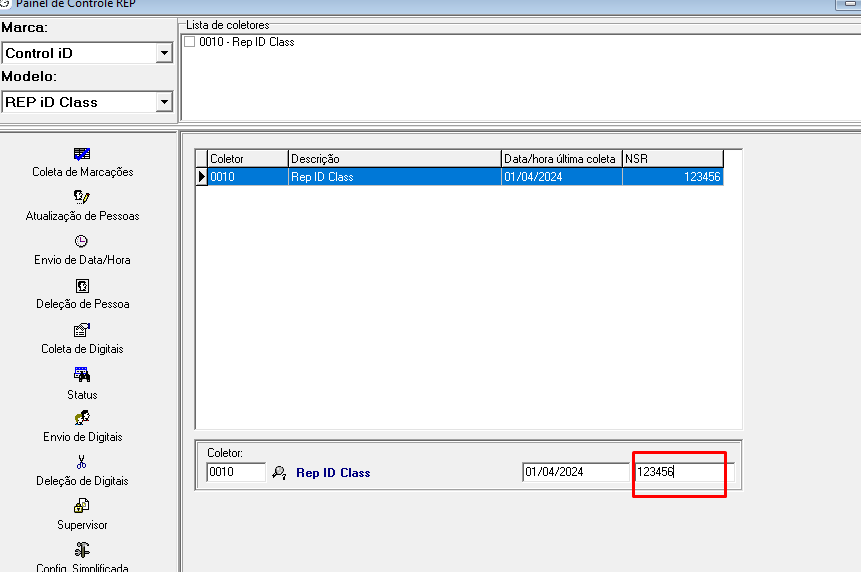
Task: Click Deleção de Digitais scissors icon
Action: click(x=82, y=462)
